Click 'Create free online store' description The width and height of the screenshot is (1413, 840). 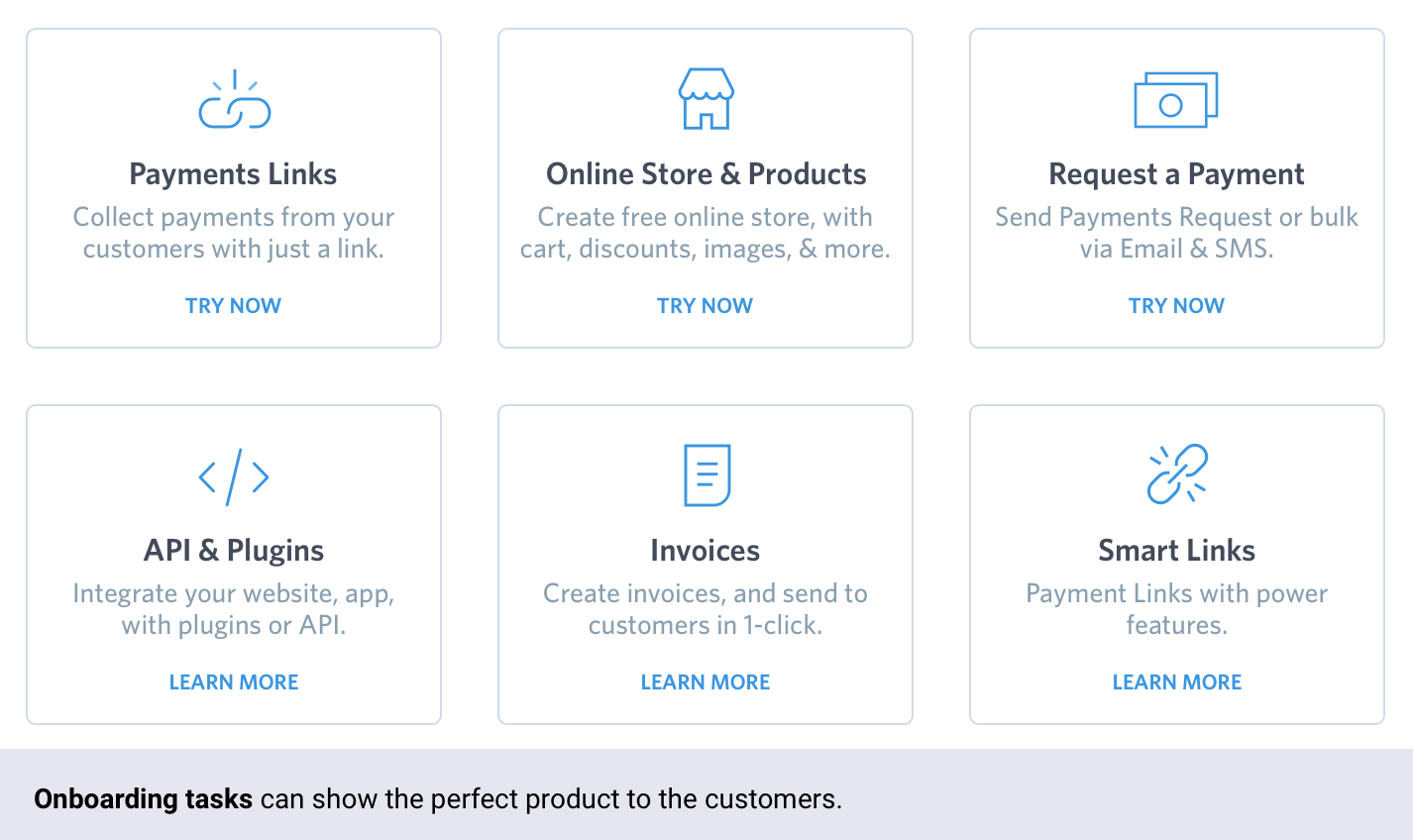pos(706,233)
